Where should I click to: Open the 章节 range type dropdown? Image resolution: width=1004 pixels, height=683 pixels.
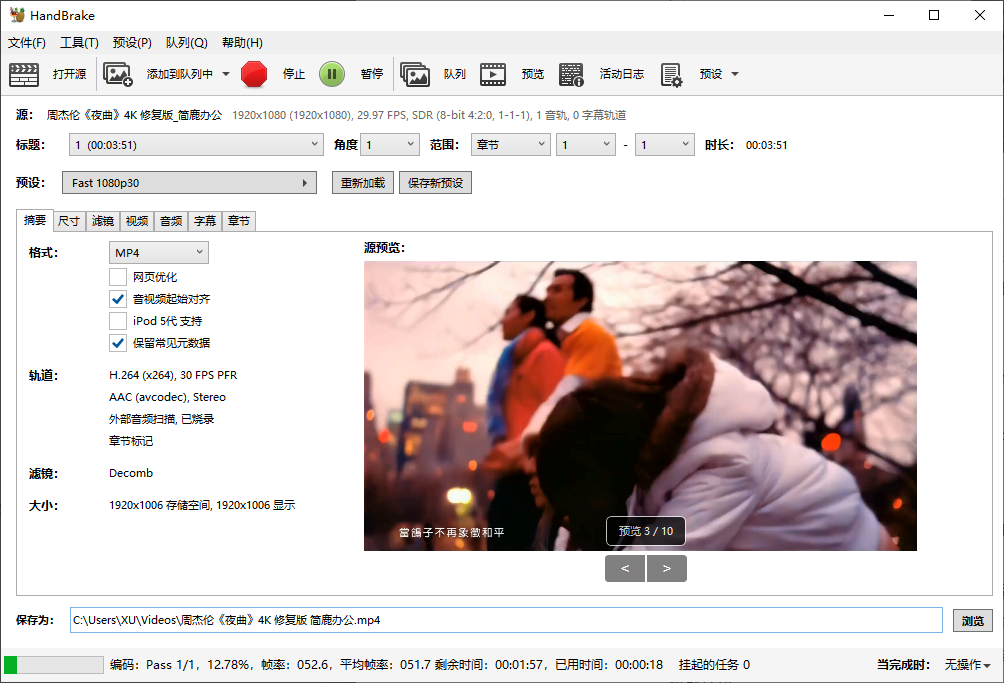[x=510, y=145]
